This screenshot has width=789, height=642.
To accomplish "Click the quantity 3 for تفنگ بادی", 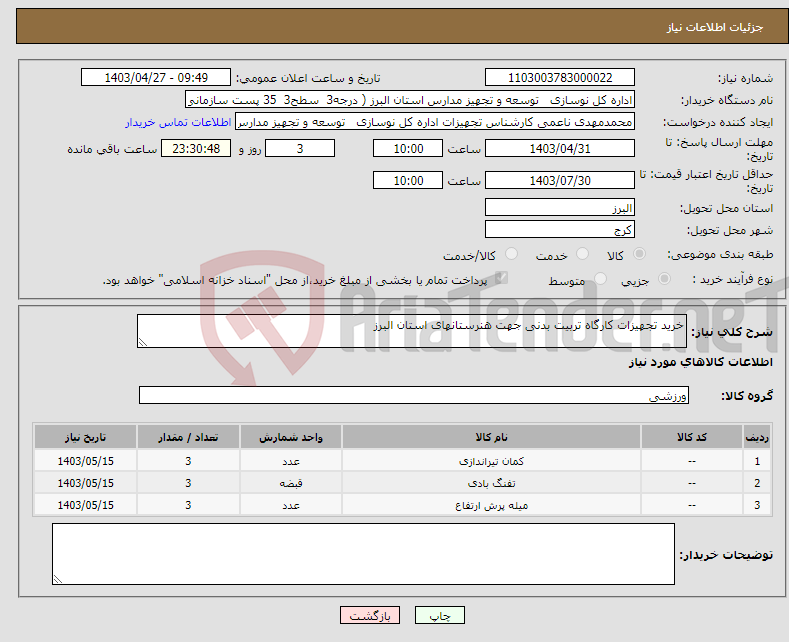I will pyautogui.click(x=188, y=483).
